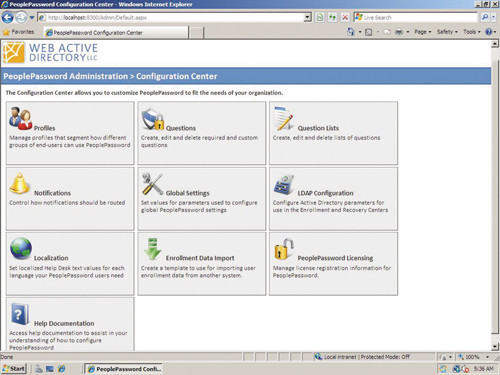The width and height of the screenshot is (500, 375).
Task: Click the Notifications golden bell icon
Action: (19, 183)
